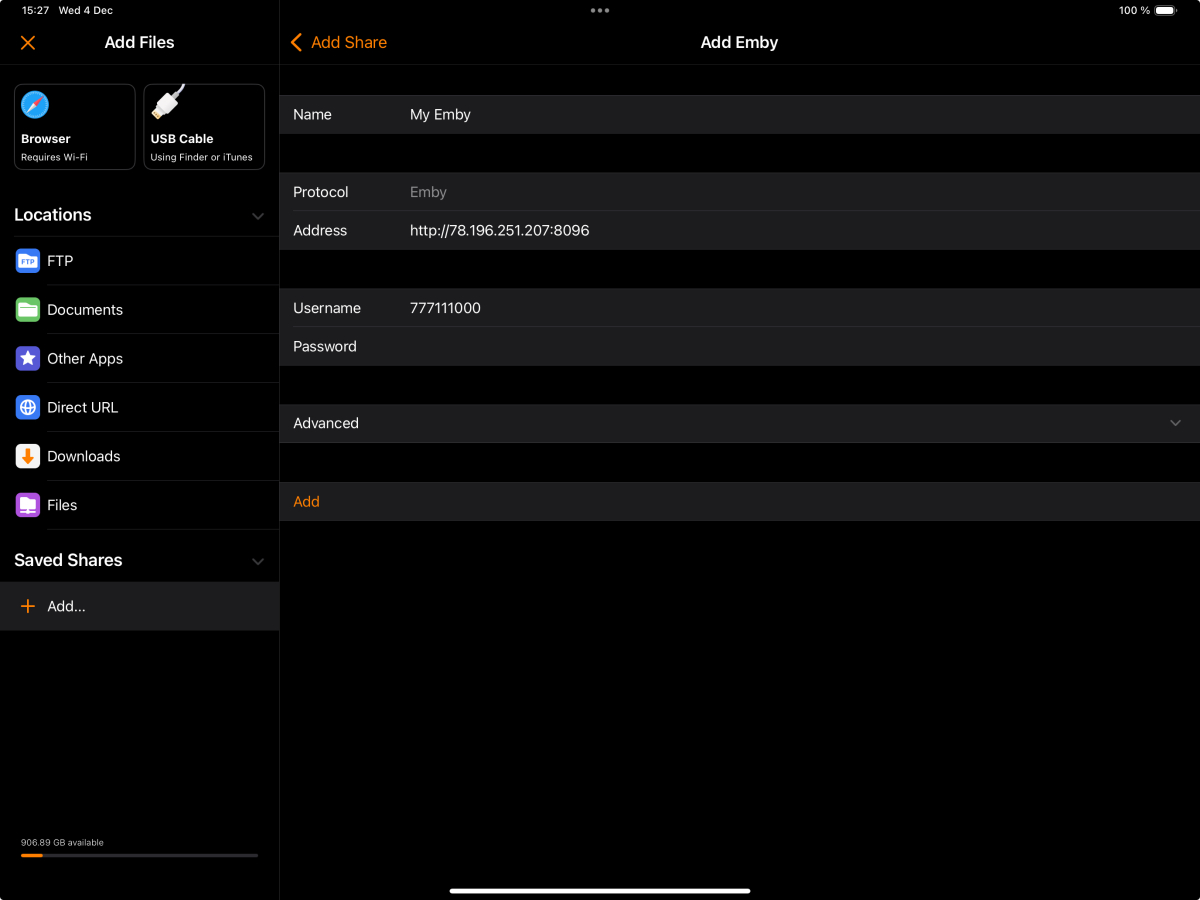
Task: Open the Other Apps star icon
Action: click(x=28, y=359)
